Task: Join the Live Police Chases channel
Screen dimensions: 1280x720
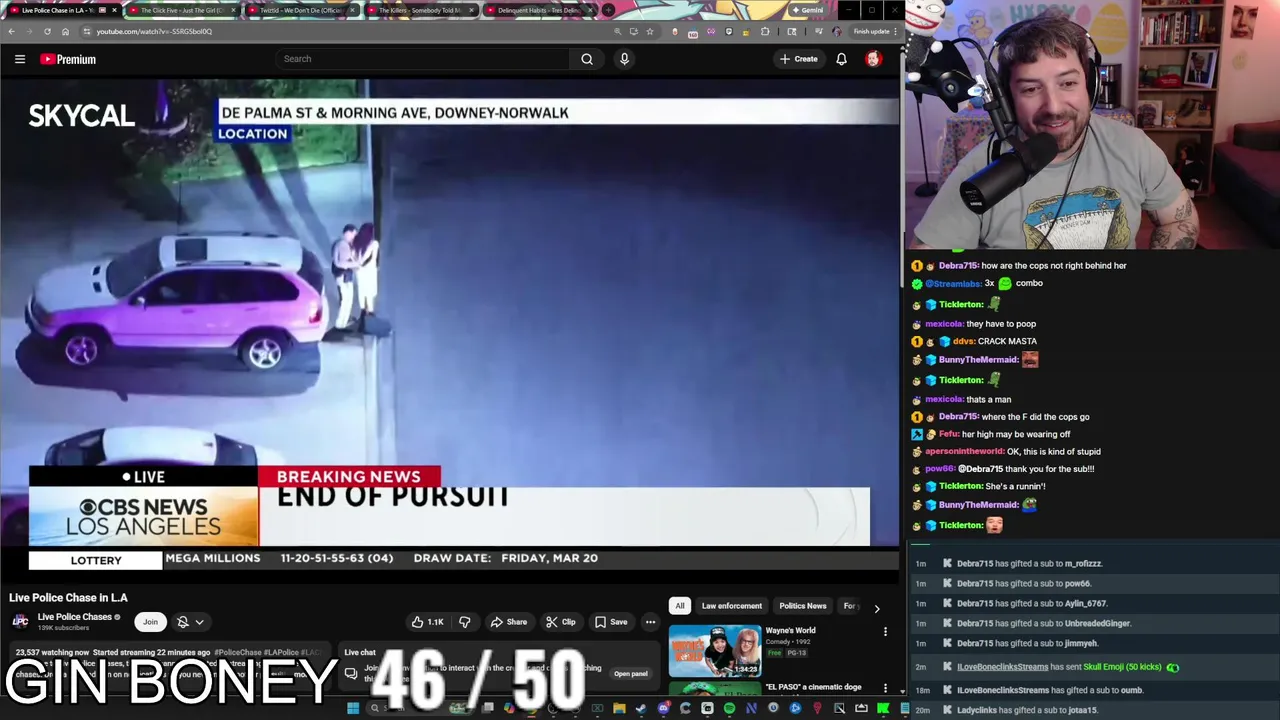Action: (x=150, y=622)
